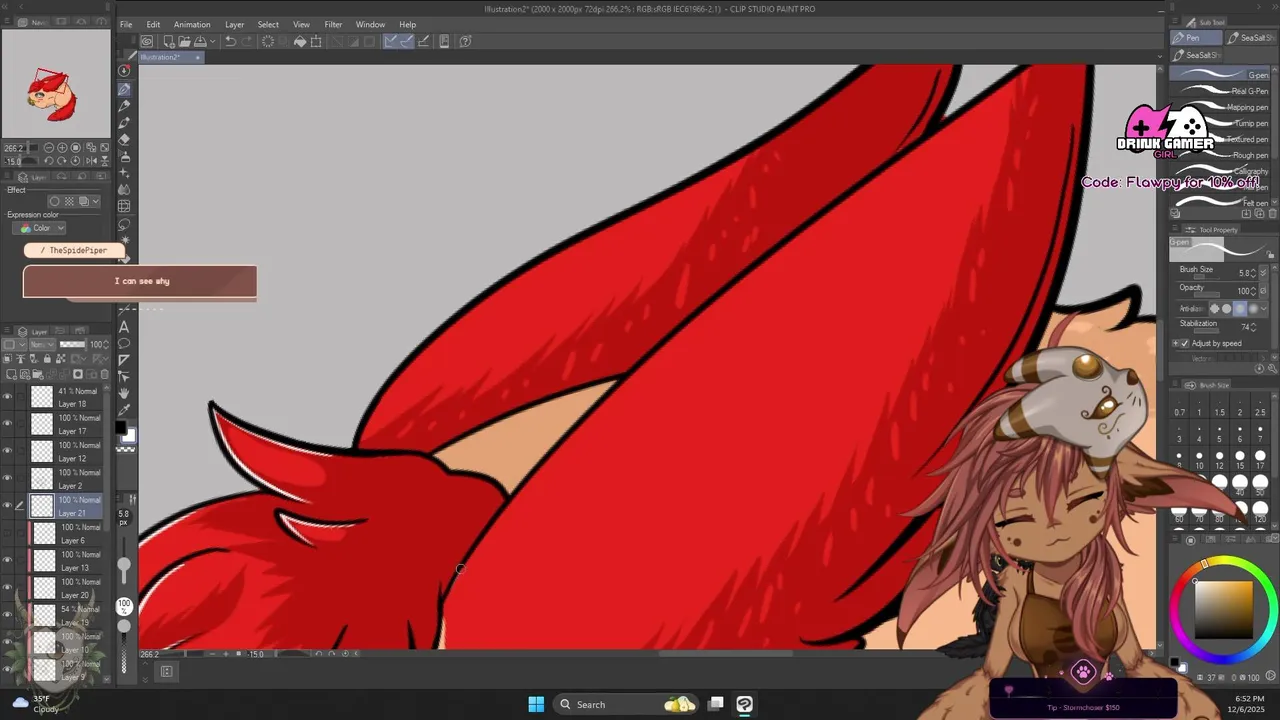
Task: Select Layer 13 in layer list
Action: [66, 561]
